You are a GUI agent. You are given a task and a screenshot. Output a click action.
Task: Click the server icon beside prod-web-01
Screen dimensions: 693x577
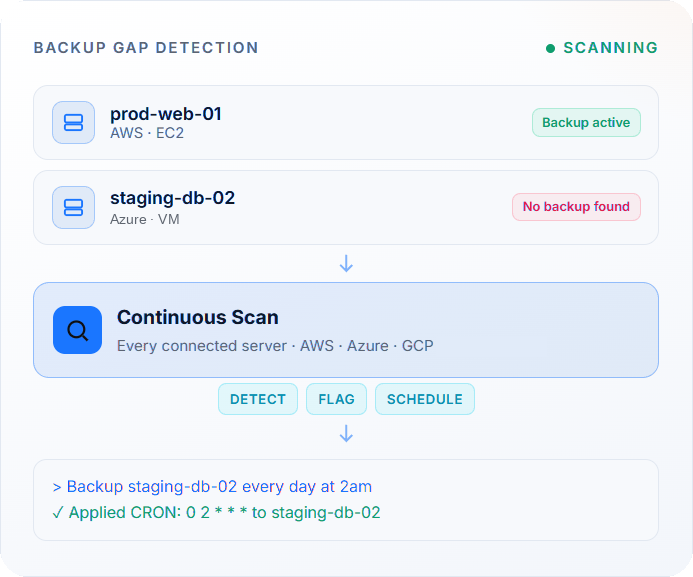73,122
